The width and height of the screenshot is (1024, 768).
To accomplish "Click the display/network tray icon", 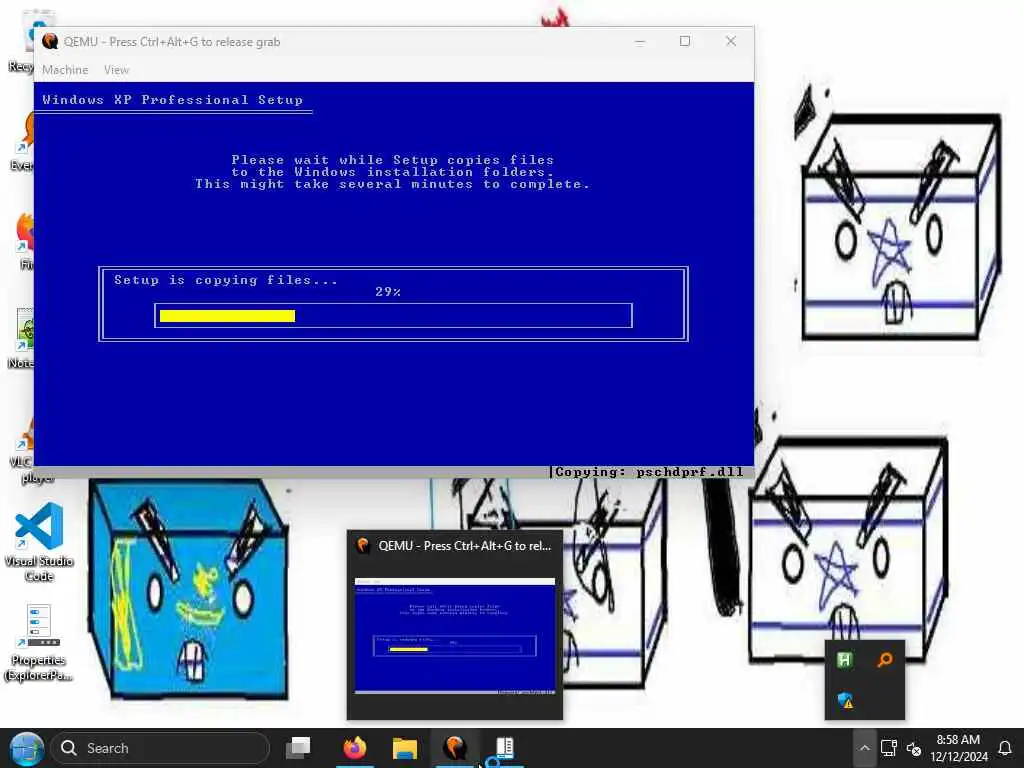I will pyautogui.click(x=888, y=748).
